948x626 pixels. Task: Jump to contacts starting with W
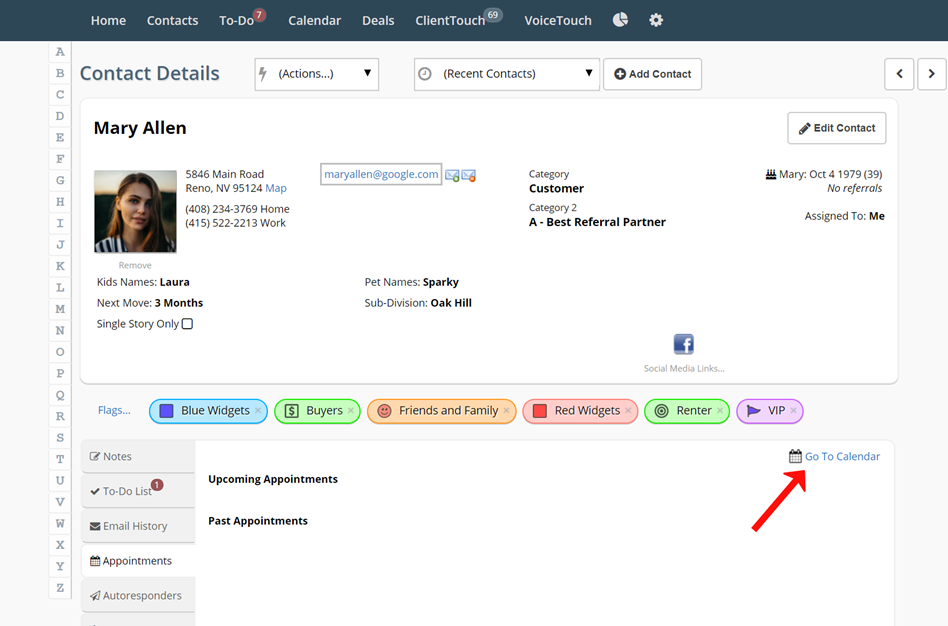(x=60, y=524)
